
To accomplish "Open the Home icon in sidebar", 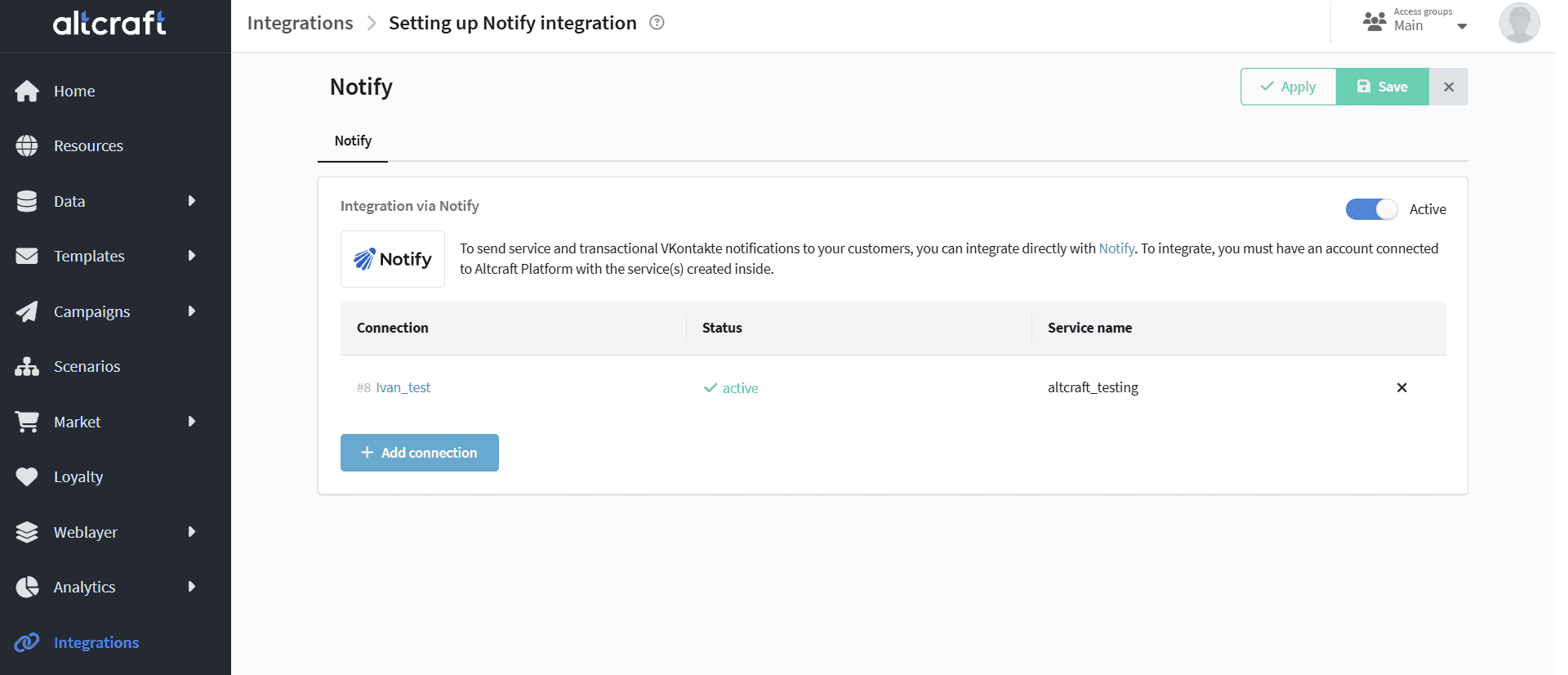I will click(27, 91).
